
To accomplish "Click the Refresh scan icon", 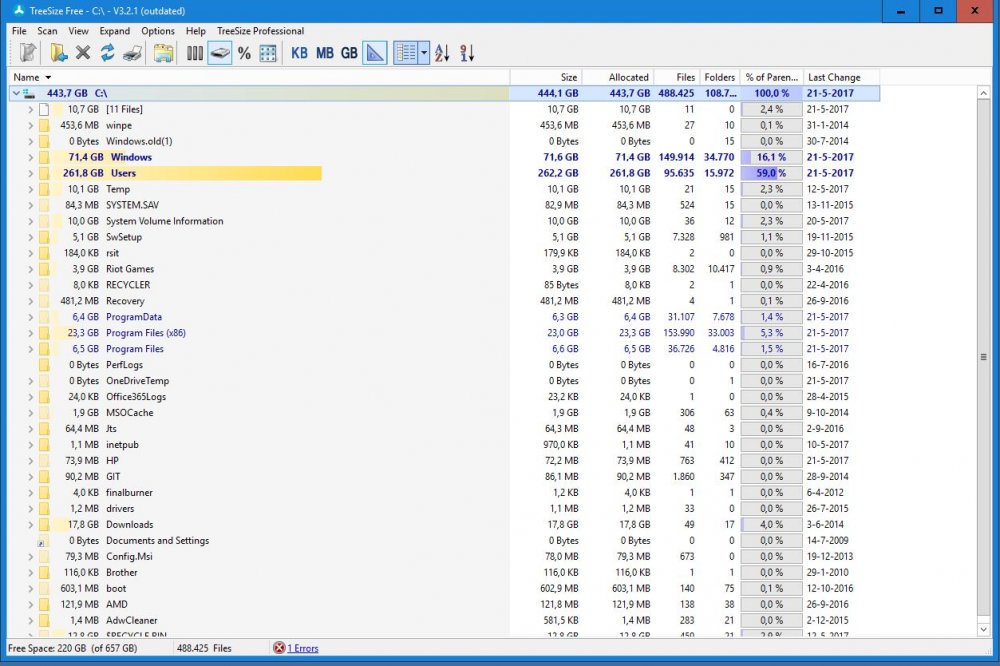I will (107, 53).
